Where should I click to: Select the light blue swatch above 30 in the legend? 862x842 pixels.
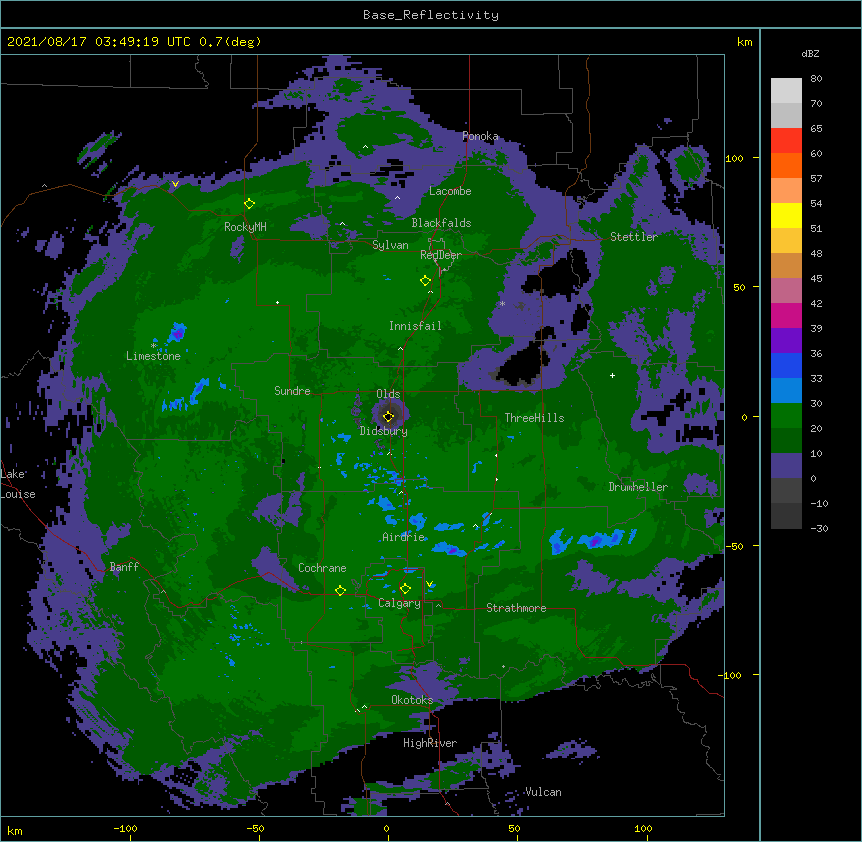pyautogui.click(x=786, y=390)
